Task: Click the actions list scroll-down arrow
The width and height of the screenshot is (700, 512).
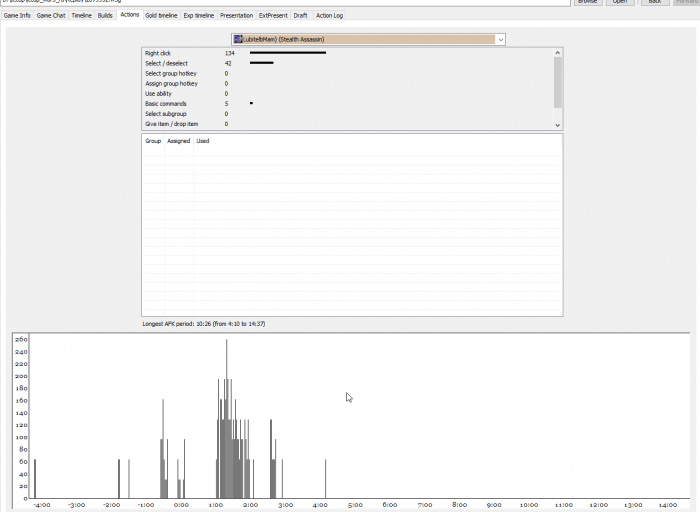Action: [558, 125]
